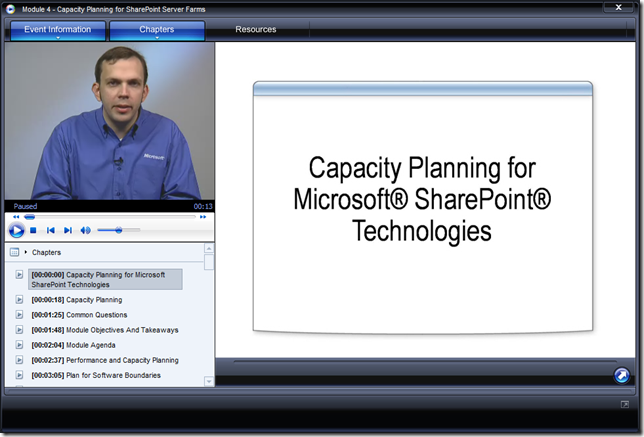Click the 00:13 elapsed time display

click(203, 206)
